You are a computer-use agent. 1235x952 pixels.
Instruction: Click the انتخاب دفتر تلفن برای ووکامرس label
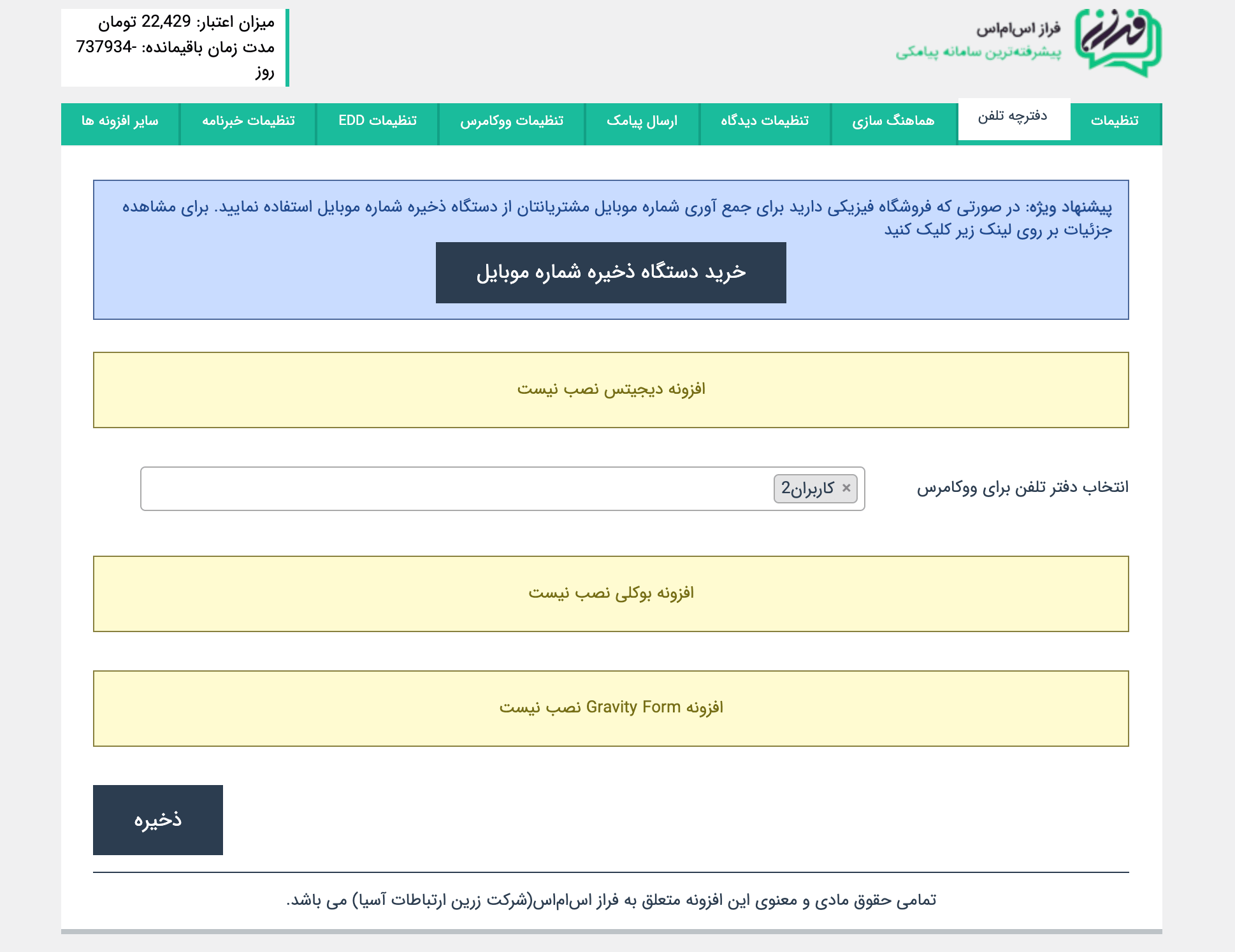[x=1023, y=487]
